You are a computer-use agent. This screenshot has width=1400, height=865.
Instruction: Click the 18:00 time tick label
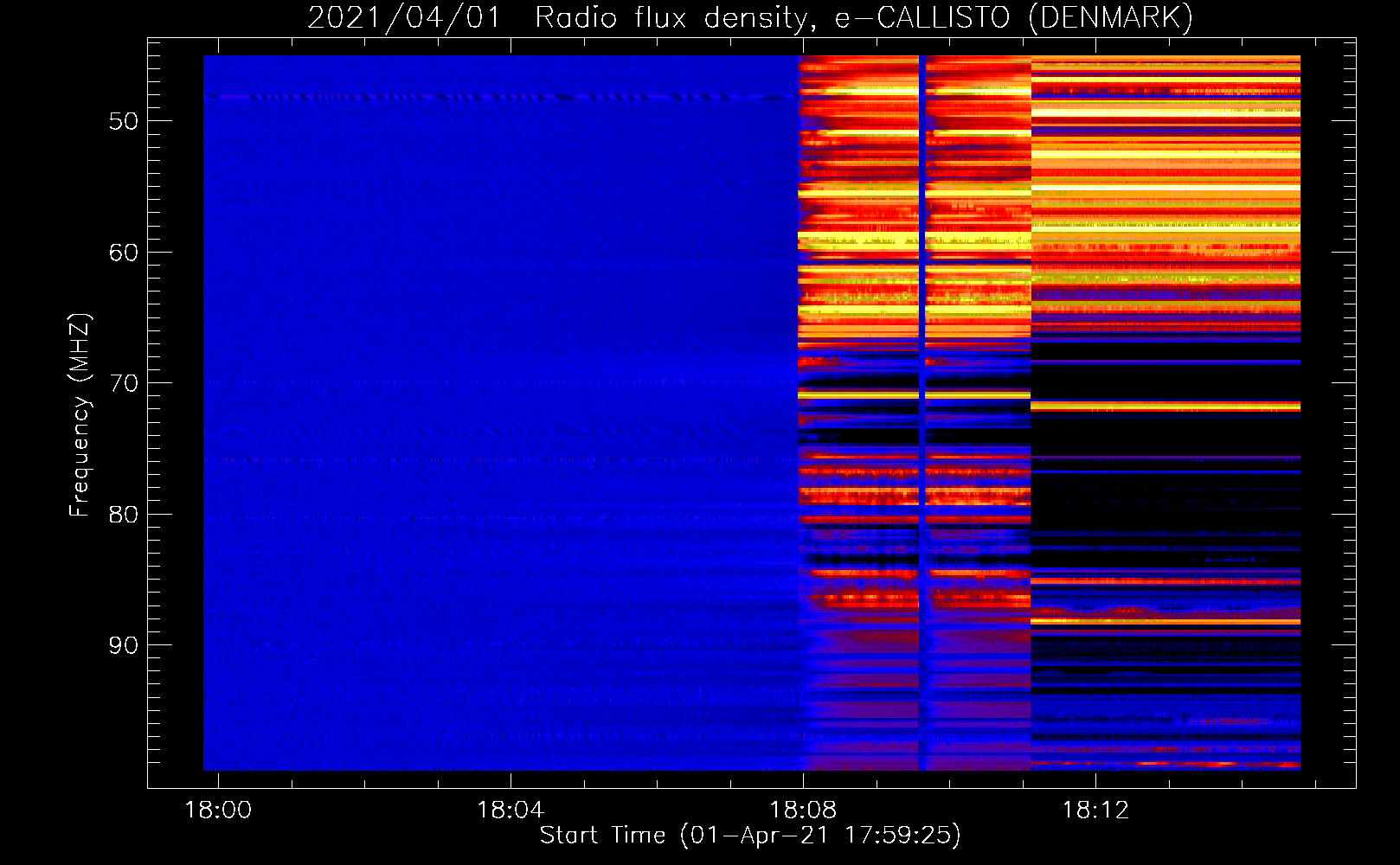pyautogui.click(x=218, y=811)
